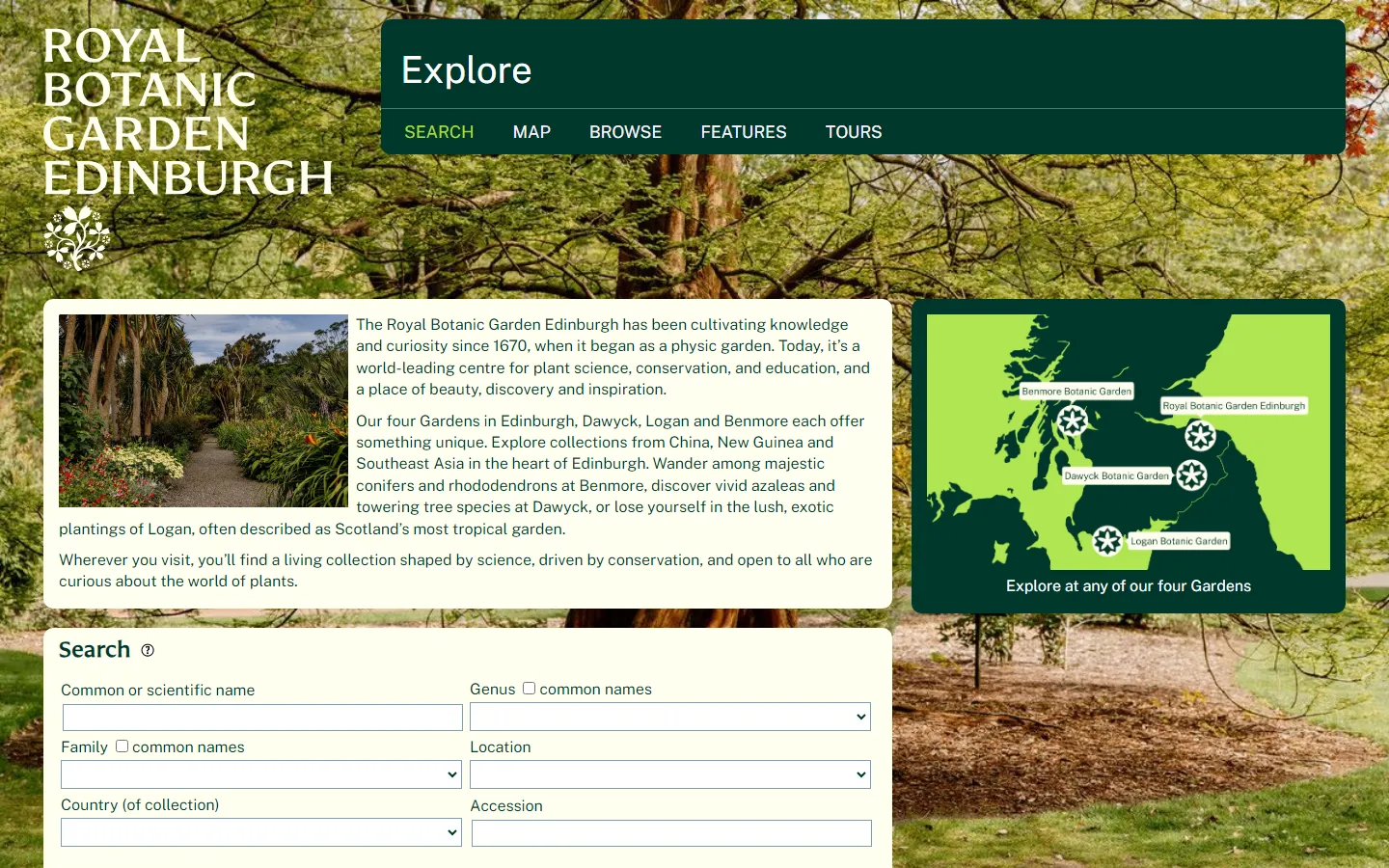1389x868 pixels.
Task: Click the Search help question mark icon
Action: [x=148, y=650]
